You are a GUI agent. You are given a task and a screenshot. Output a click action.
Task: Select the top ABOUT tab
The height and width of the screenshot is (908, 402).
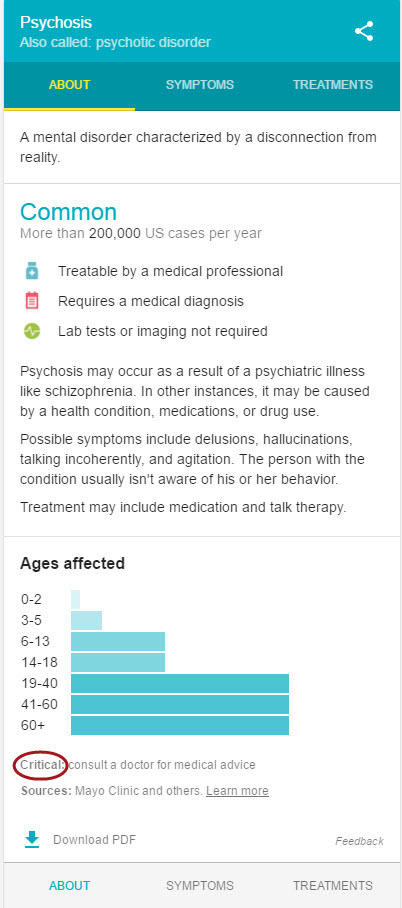pyautogui.click(x=70, y=85)
